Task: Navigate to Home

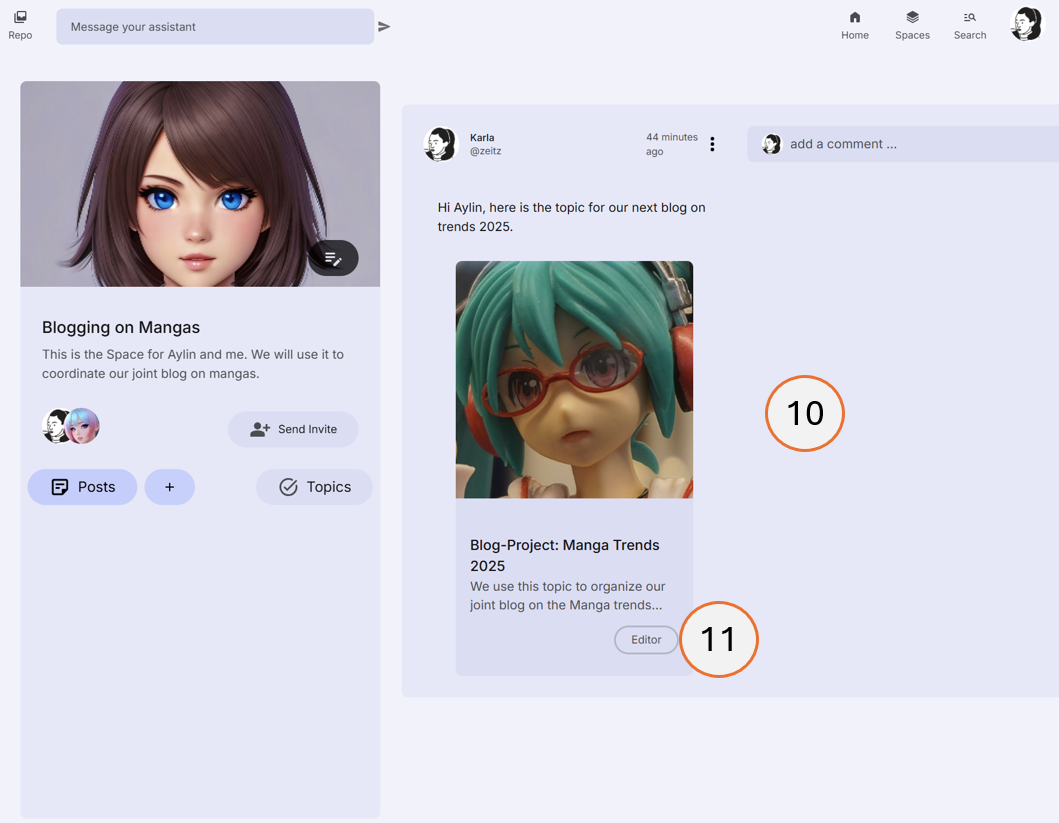Action: point(855,25)
